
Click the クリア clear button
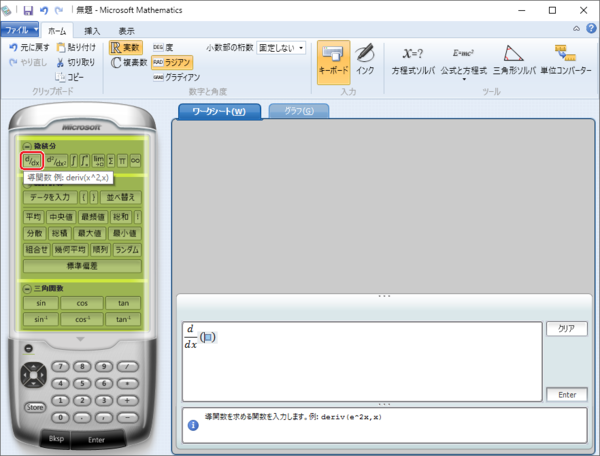point(566,329)
